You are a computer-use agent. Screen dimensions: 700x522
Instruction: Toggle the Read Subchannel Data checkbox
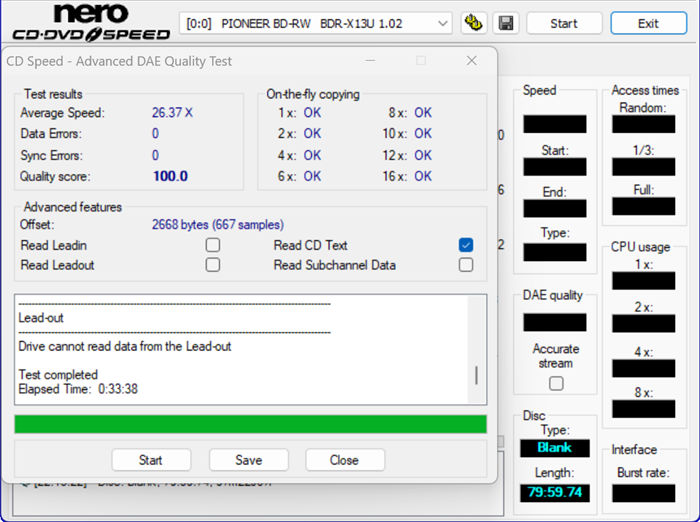coord(466,265)
